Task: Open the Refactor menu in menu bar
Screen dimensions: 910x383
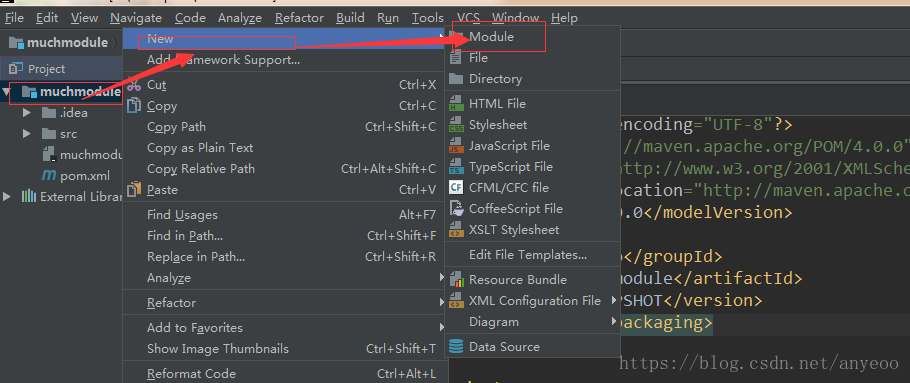Action: point(299,18)
